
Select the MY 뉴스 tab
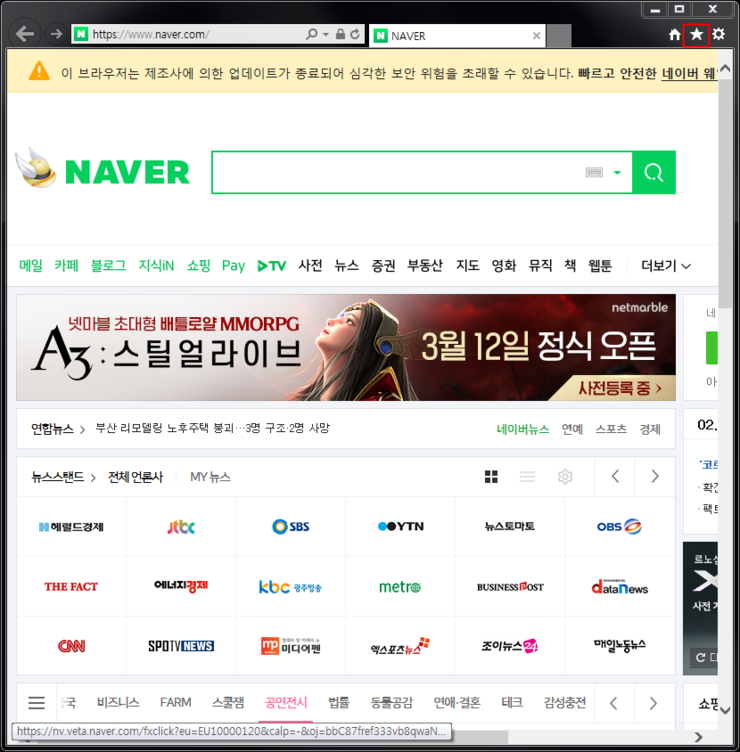coord(210,477)
